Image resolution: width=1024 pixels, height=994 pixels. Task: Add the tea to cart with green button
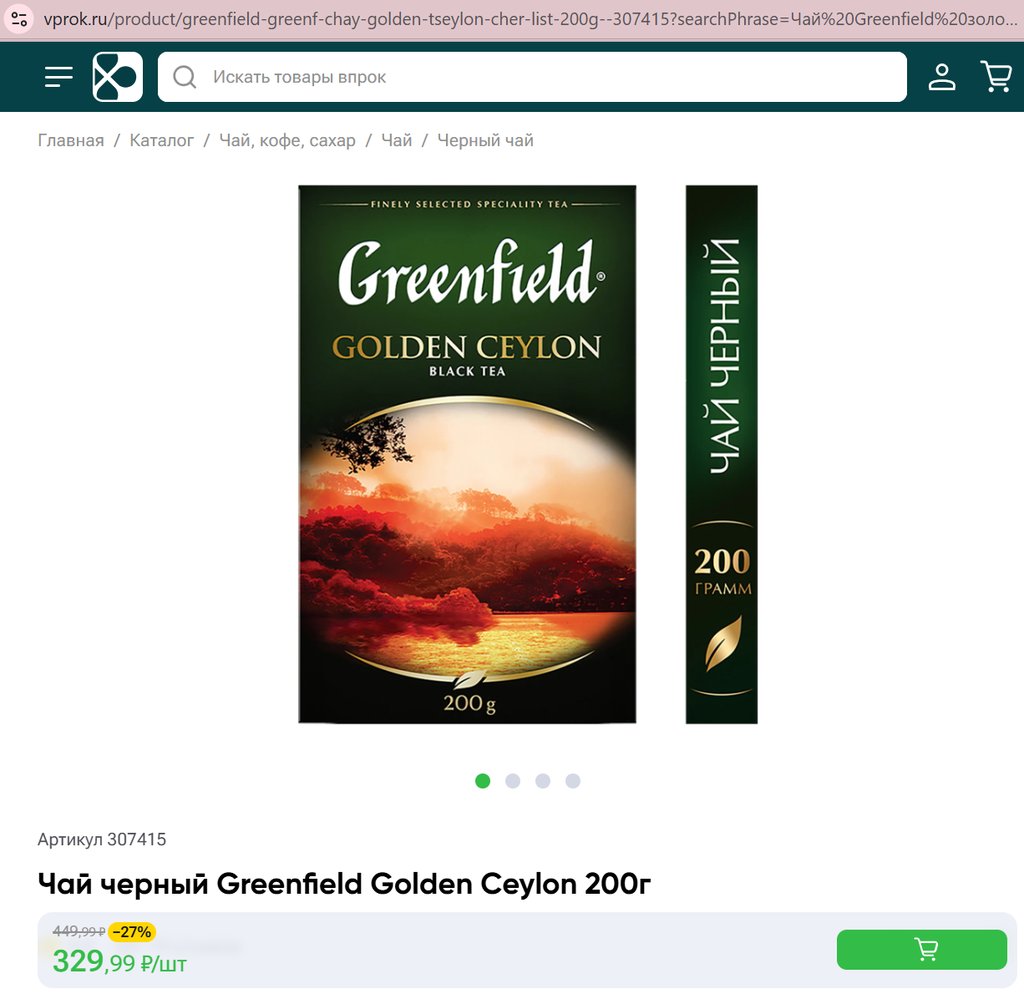point(921,949)
